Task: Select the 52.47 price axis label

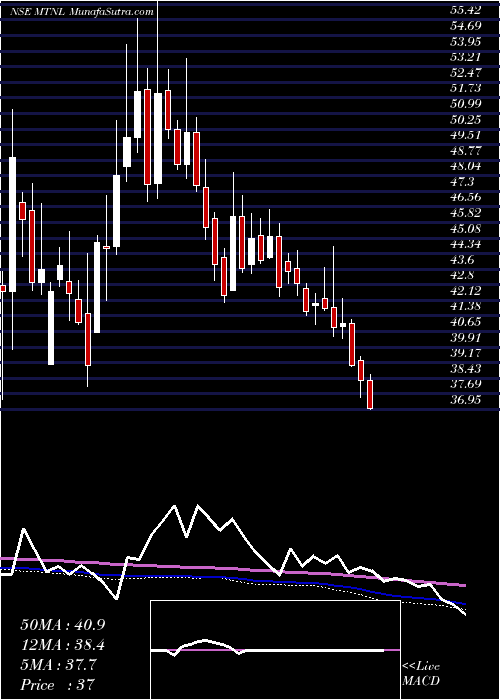Action: point(465,73)
